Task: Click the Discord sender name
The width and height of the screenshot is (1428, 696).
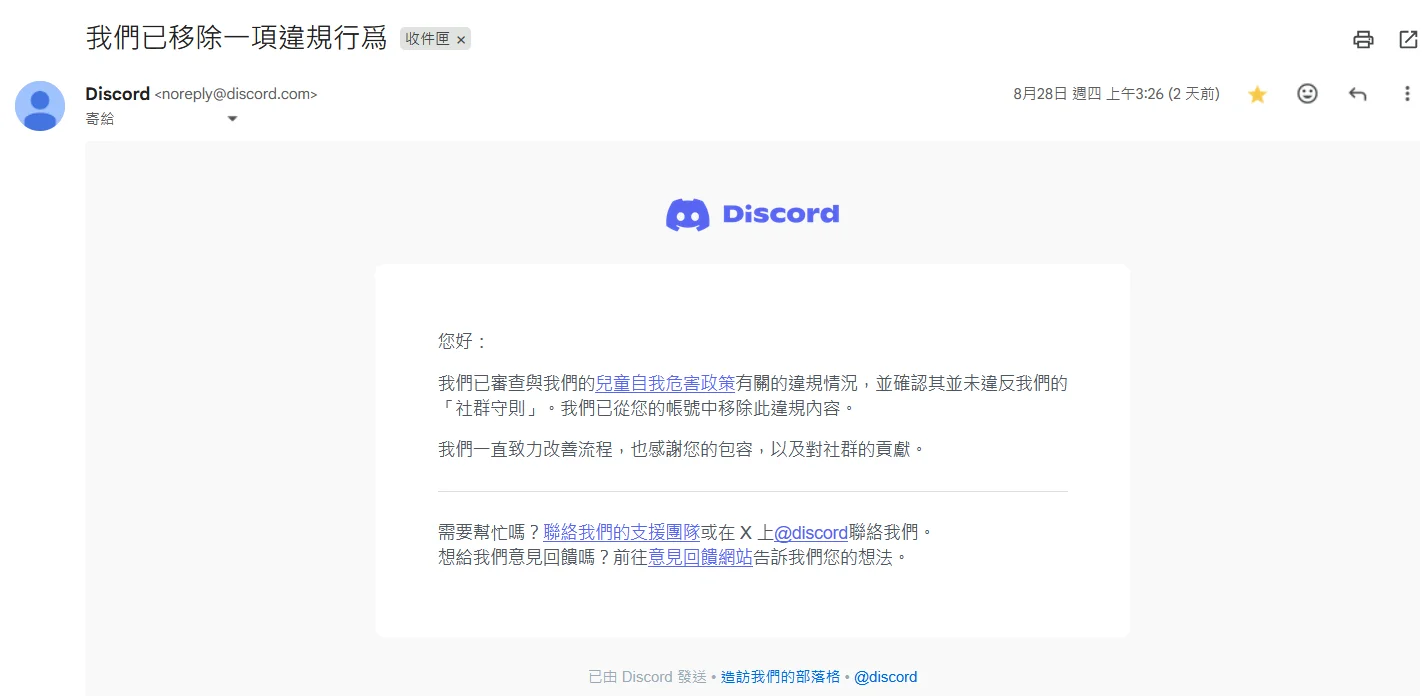Action: coord(117,93)
